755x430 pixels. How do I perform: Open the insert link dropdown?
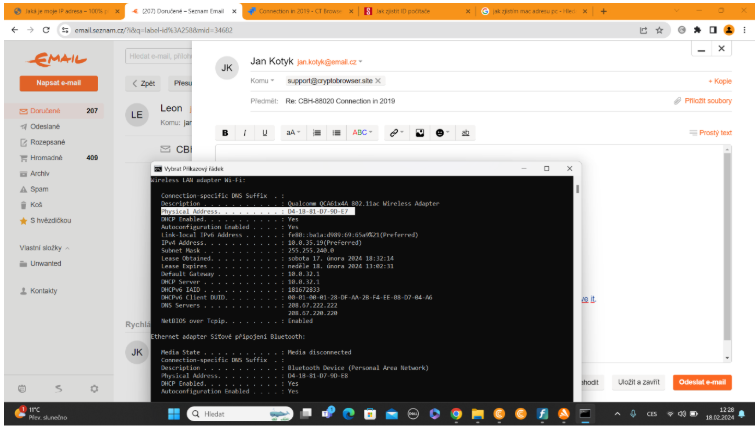(x=396, y=133)
